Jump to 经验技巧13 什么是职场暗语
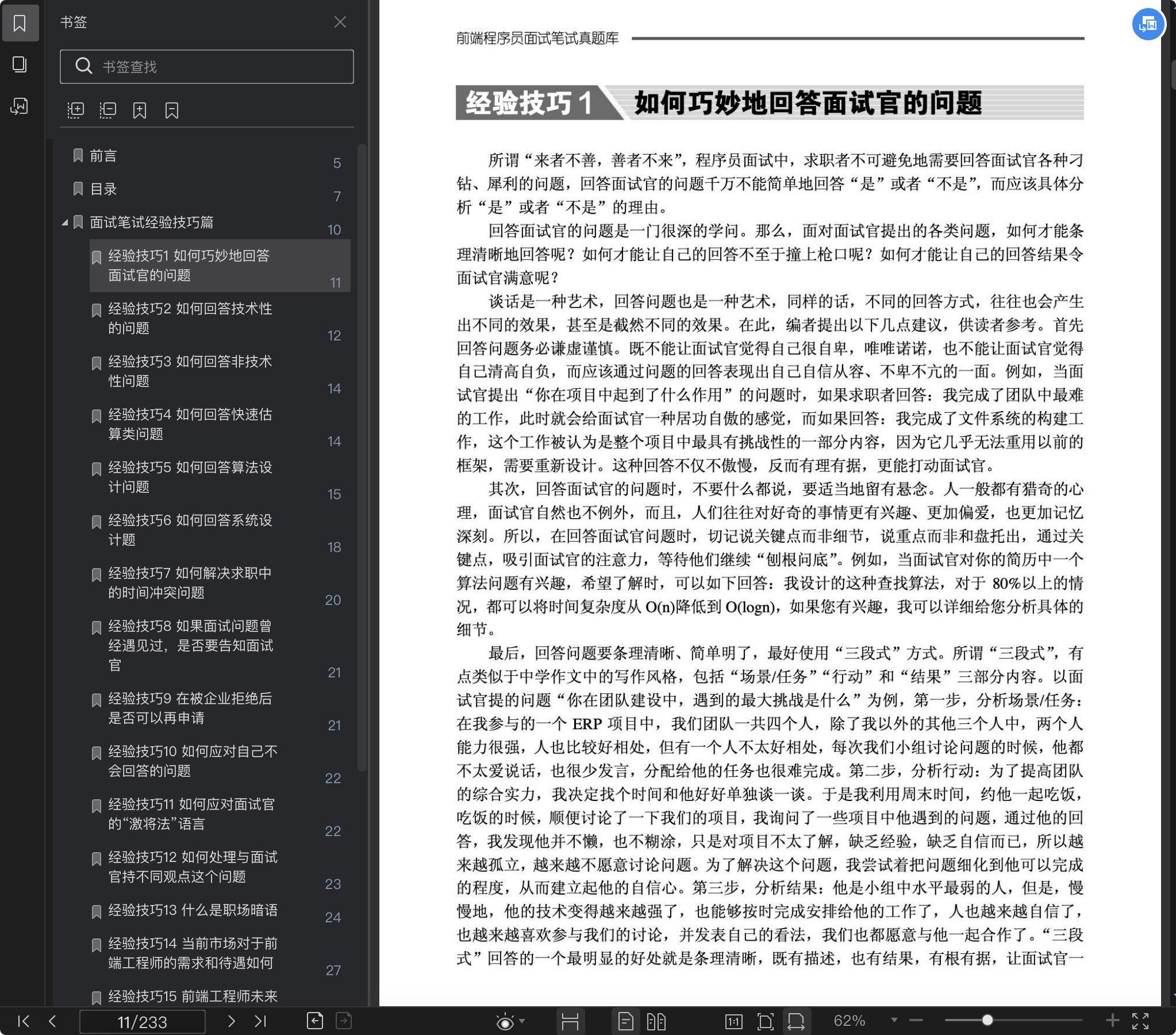Viewport: 1176px width, 1035px height. click(220, 911)
